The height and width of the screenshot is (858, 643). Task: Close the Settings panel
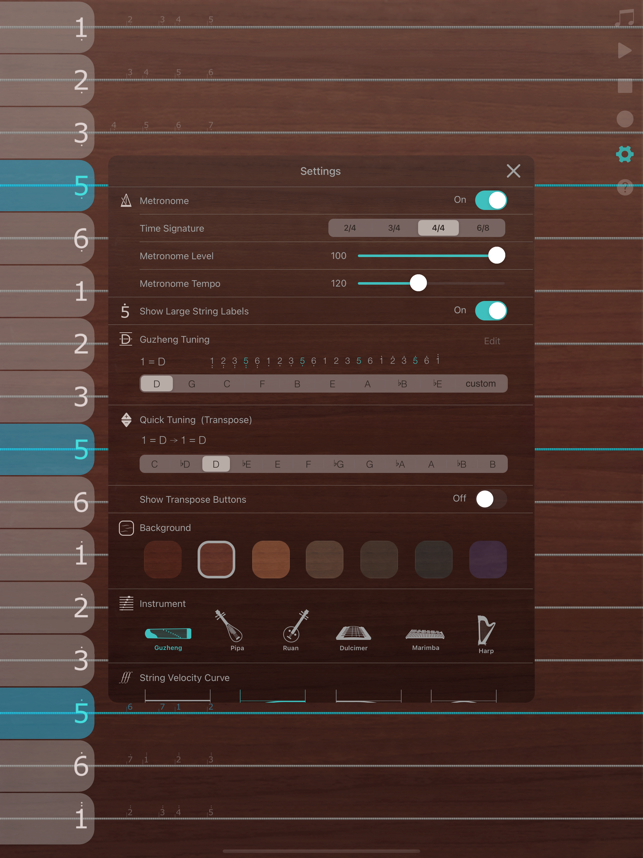coord(513,171)
